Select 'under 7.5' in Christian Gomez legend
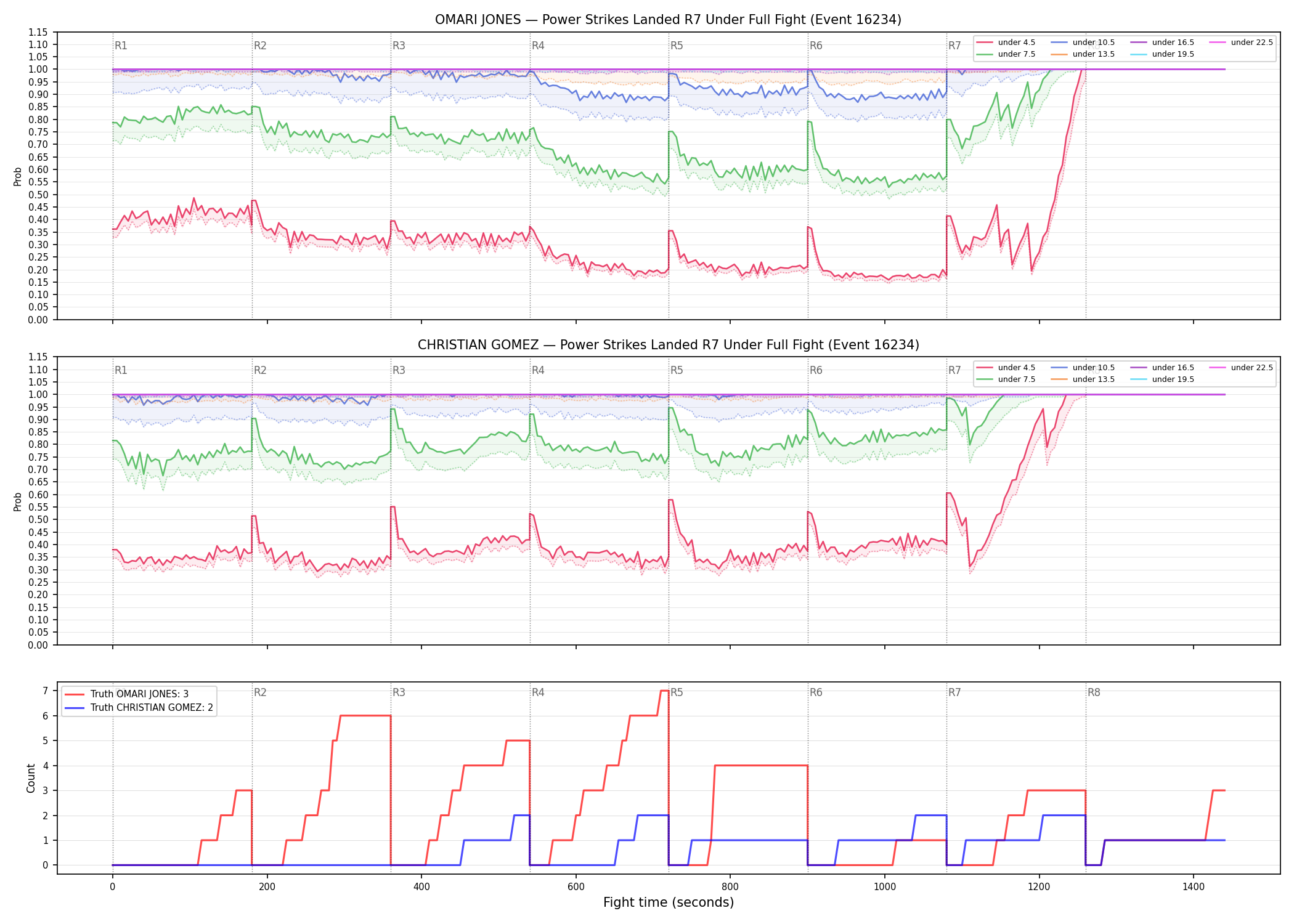Image resolution: width=1294 pixels, height=924 pixels. 1006,379
